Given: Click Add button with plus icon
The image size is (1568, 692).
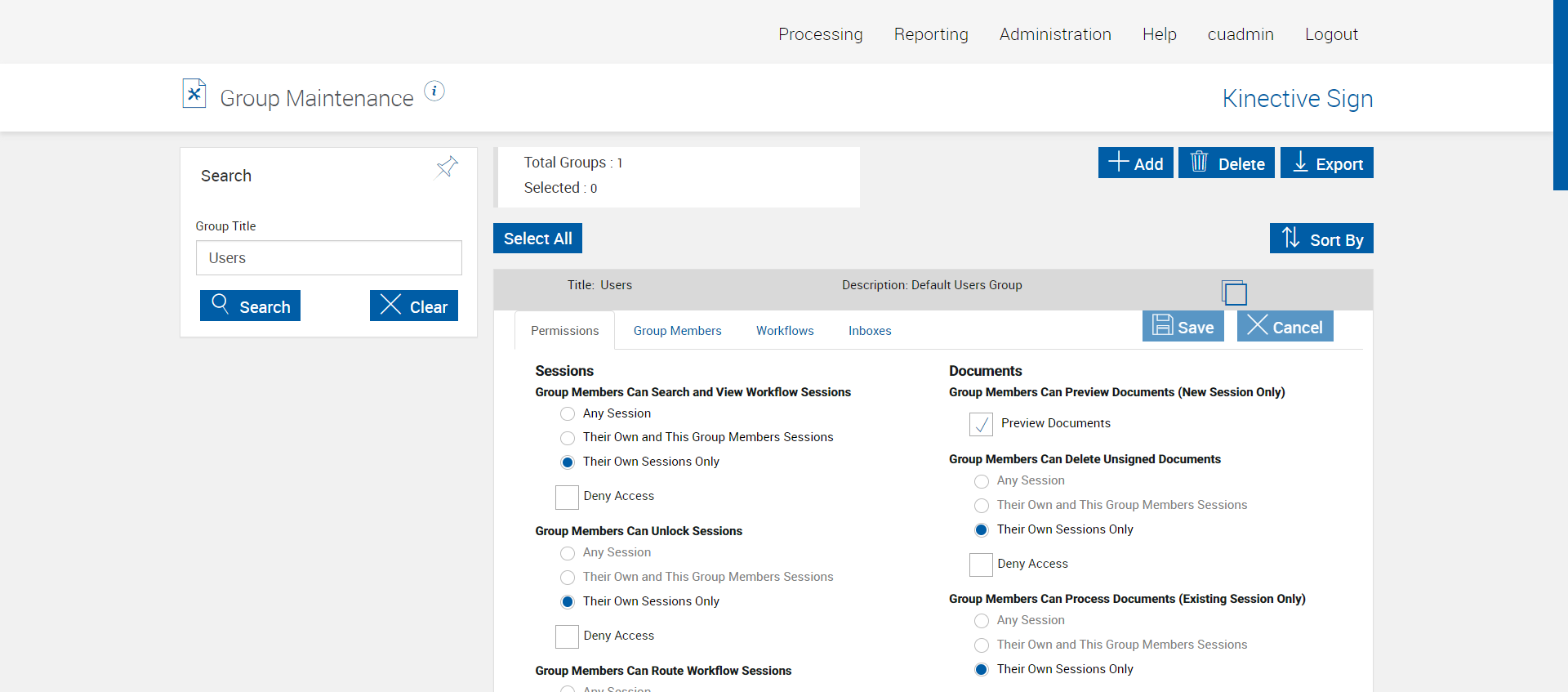Looking at the screenshot, I should pyautogui.click(x=1135, y=163).
